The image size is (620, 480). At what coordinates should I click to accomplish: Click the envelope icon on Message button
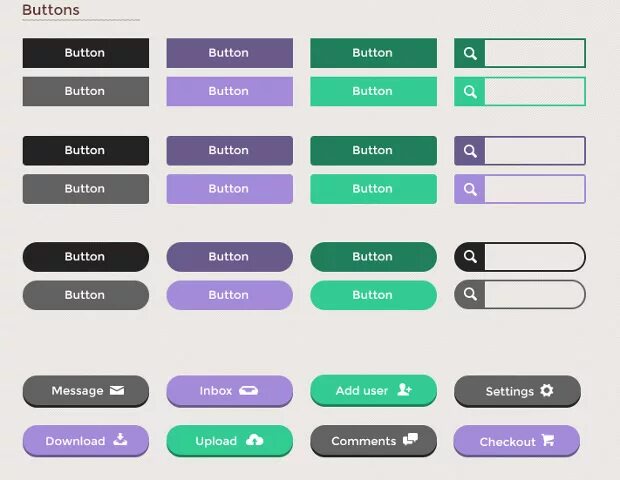coord(117,390)
